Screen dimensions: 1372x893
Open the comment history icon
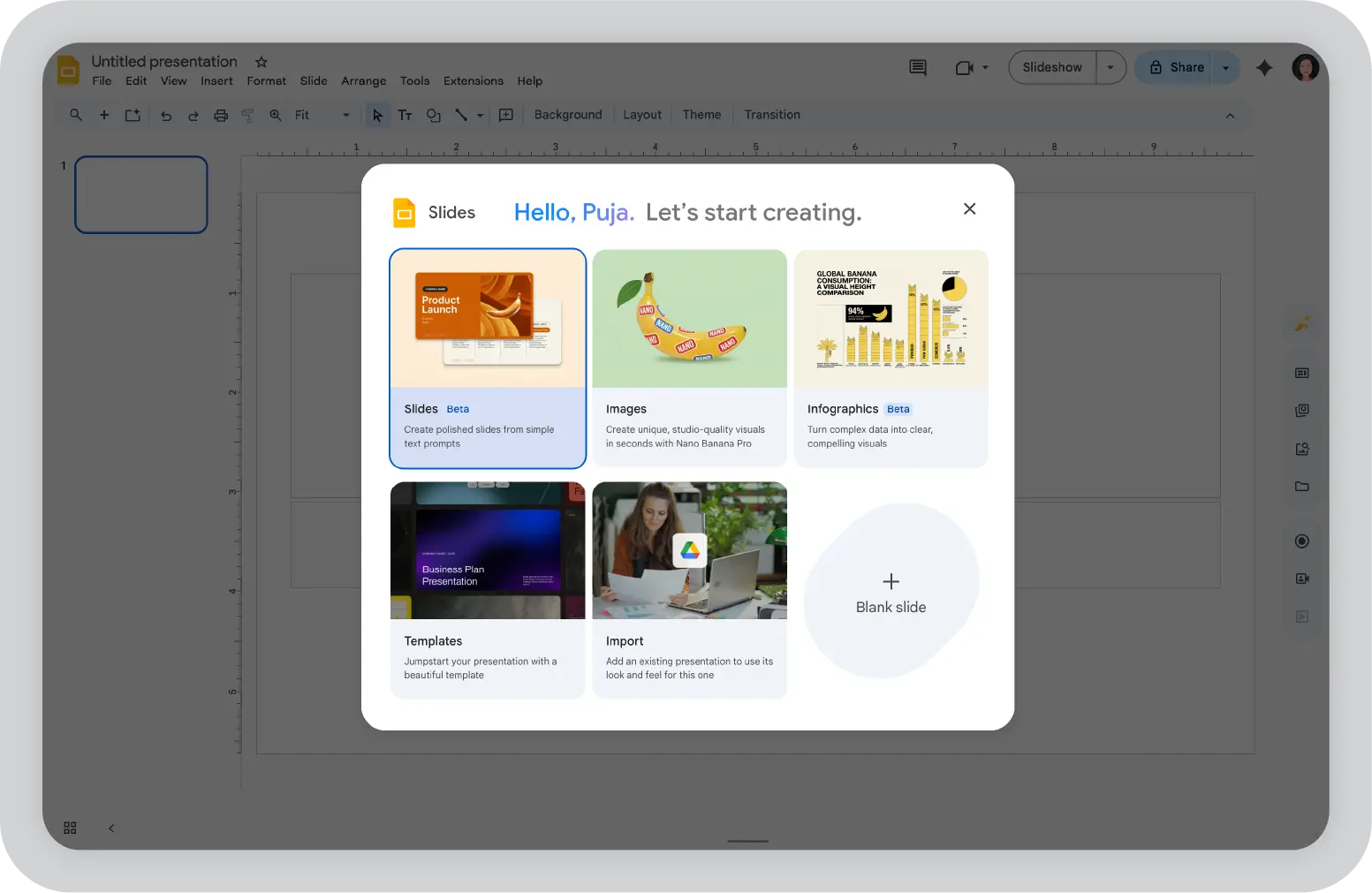tap(918, 68)
